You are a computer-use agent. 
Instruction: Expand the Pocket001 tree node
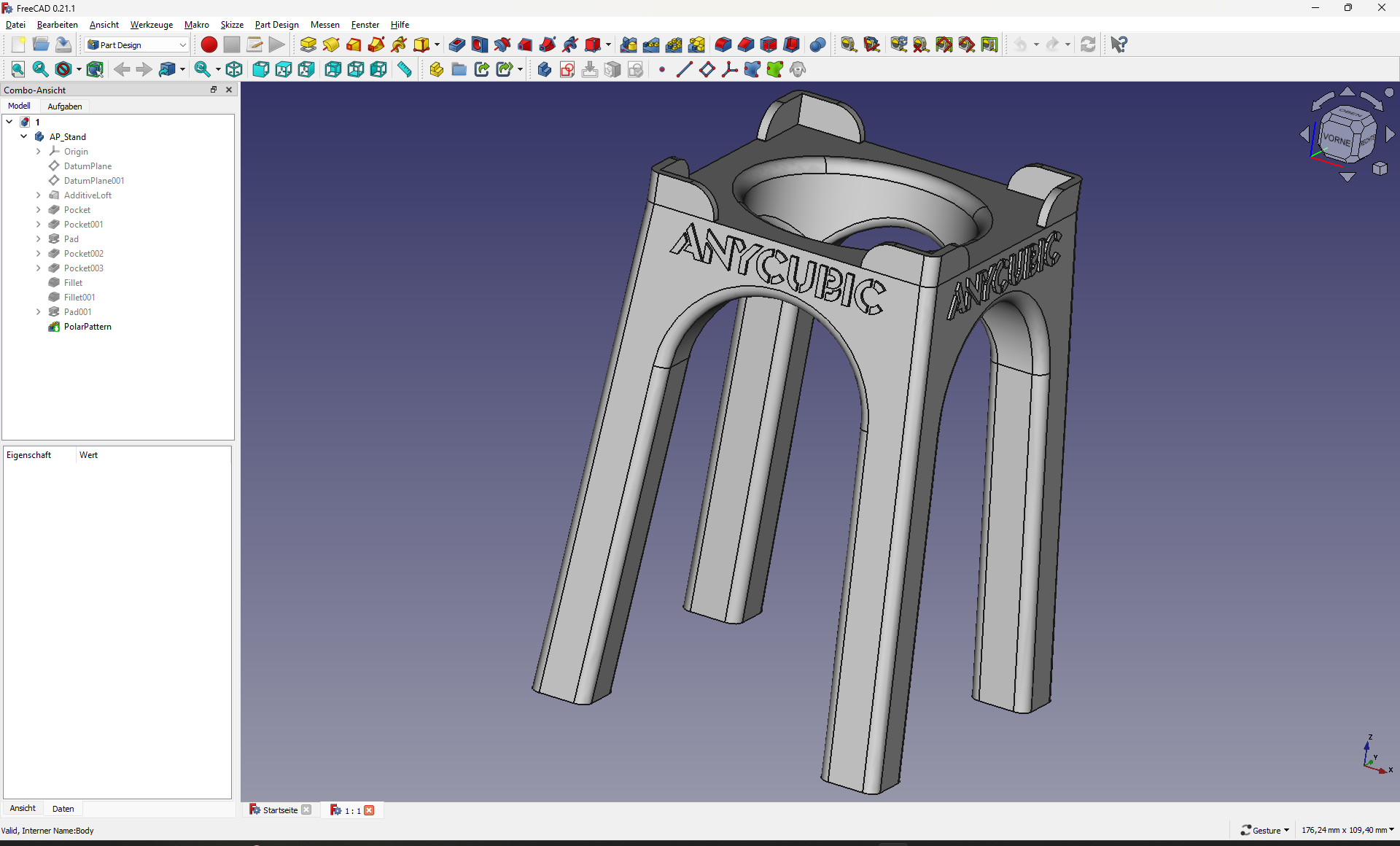(39, 224)
